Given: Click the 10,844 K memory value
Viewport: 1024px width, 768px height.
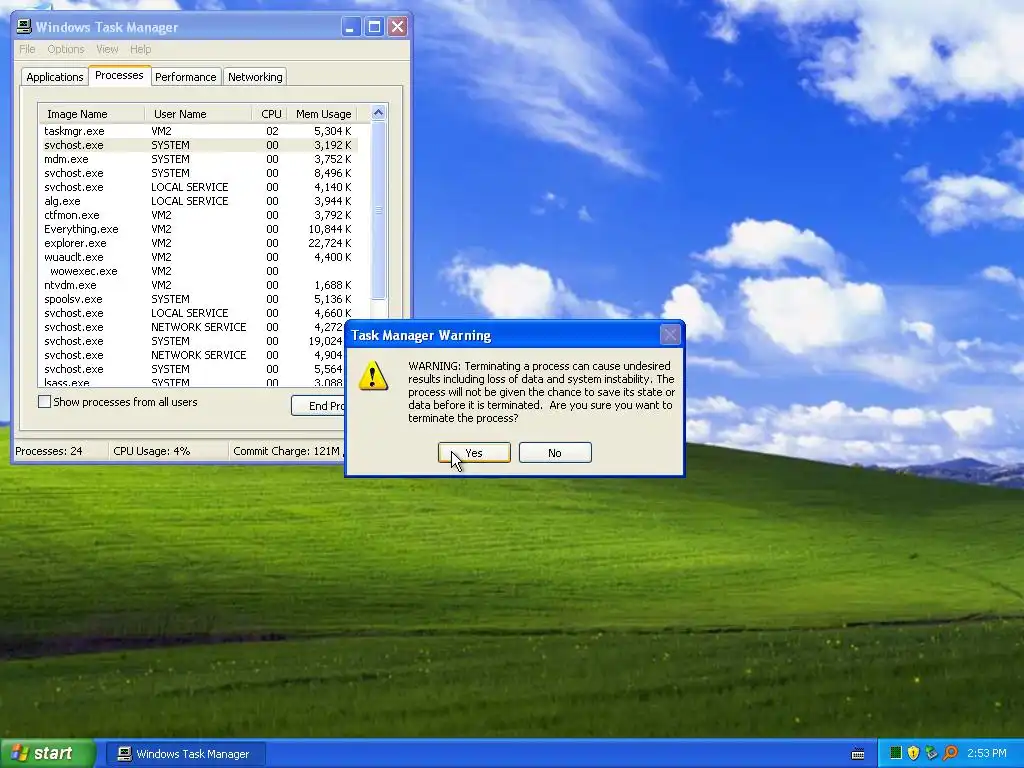Looking at the screenshot, I should coord(330,229).
